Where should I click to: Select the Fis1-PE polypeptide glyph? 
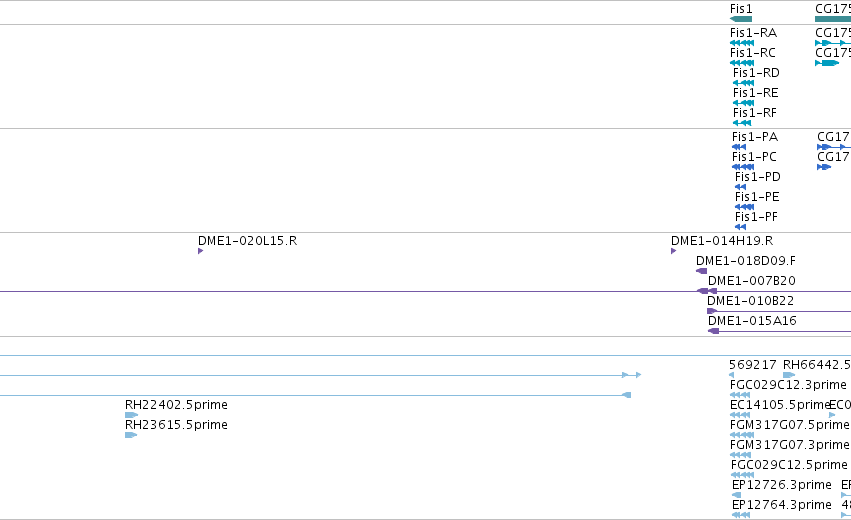(744, 207)
